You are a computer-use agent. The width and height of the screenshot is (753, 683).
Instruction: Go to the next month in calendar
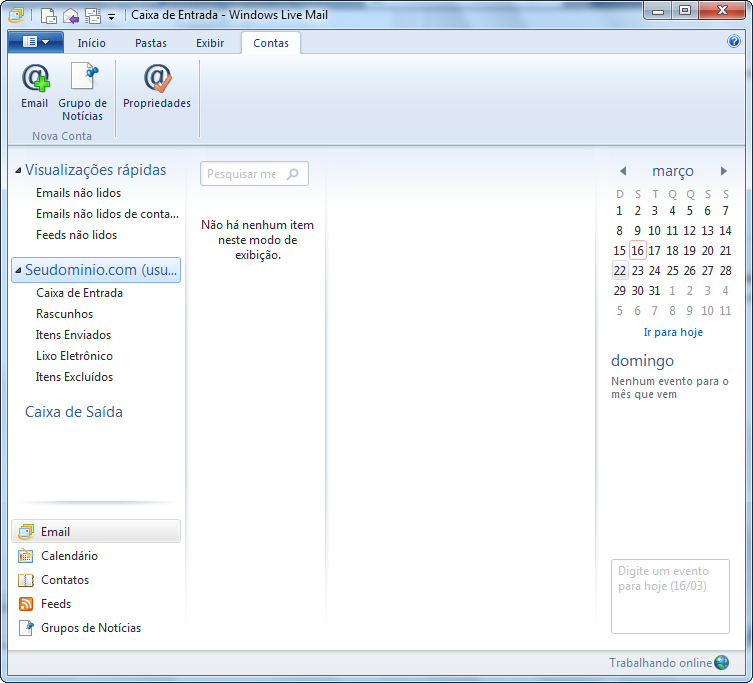coord(724,171)
